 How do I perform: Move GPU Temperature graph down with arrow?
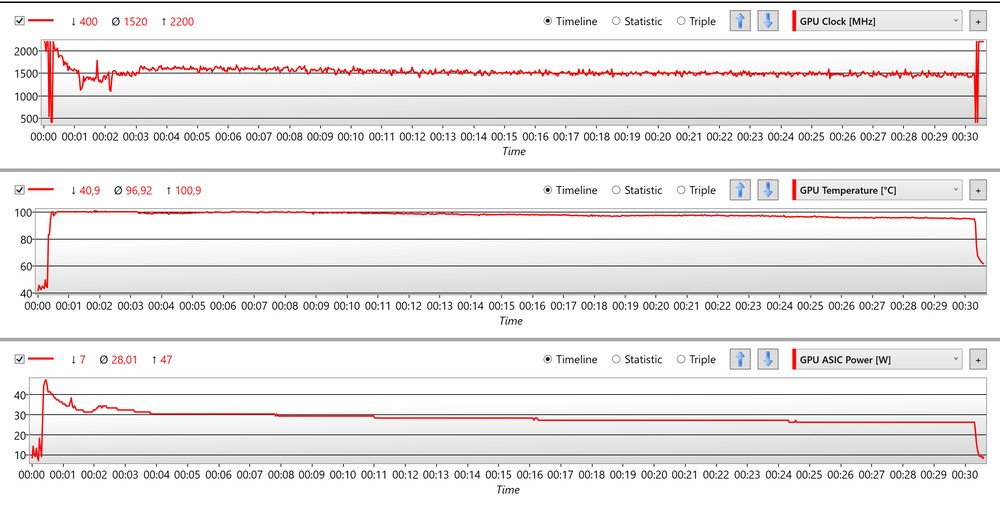pos(767,190)
